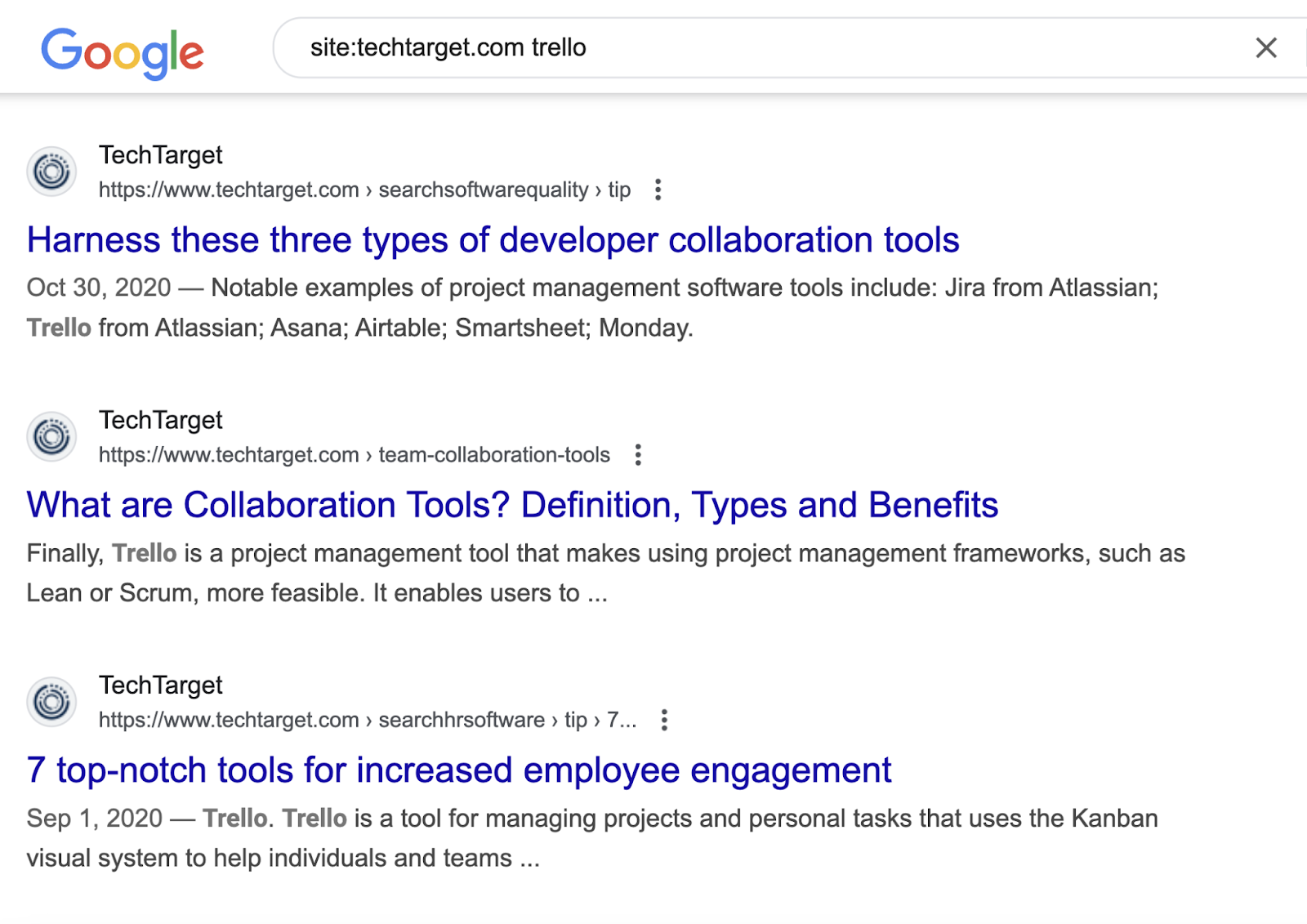Click the 'Sep 1, 2020' snippet date

coord(95,819)
